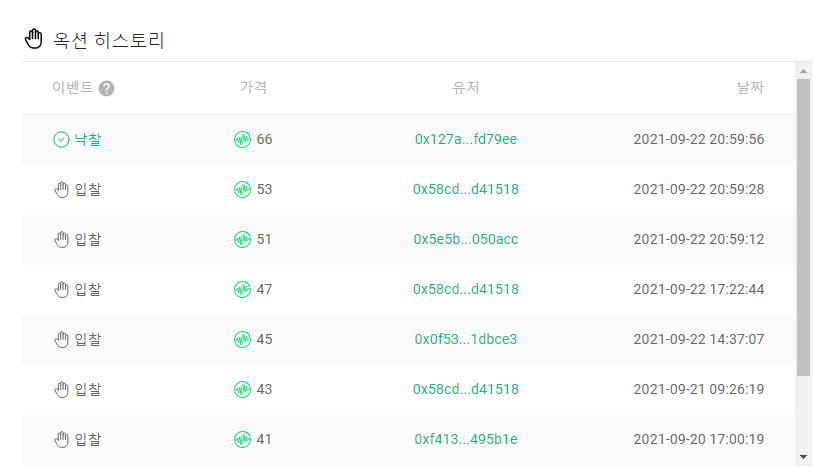The width and height of the screenshot is (813, 471).
Task: Click the 유저 column header
Action: (x=466, y=87)
